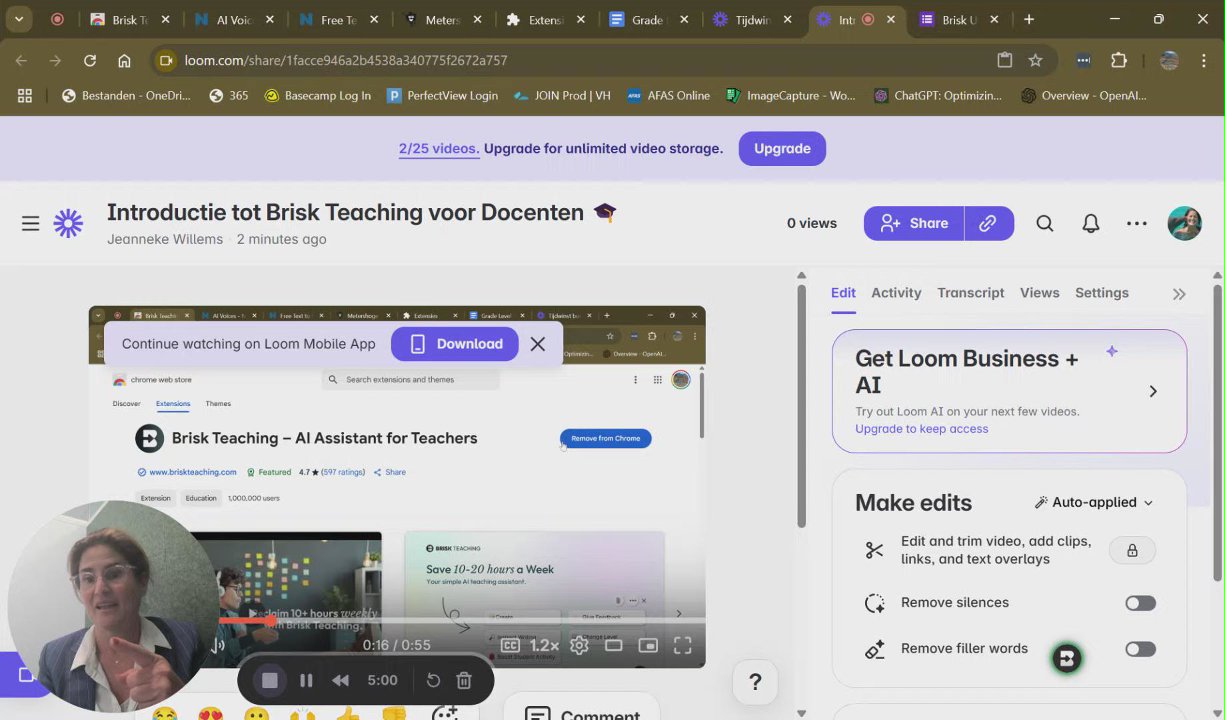Open the three-dots more options menu
The height and width of the screenshot is (720, 1225).
click(x=1137, y=224)
